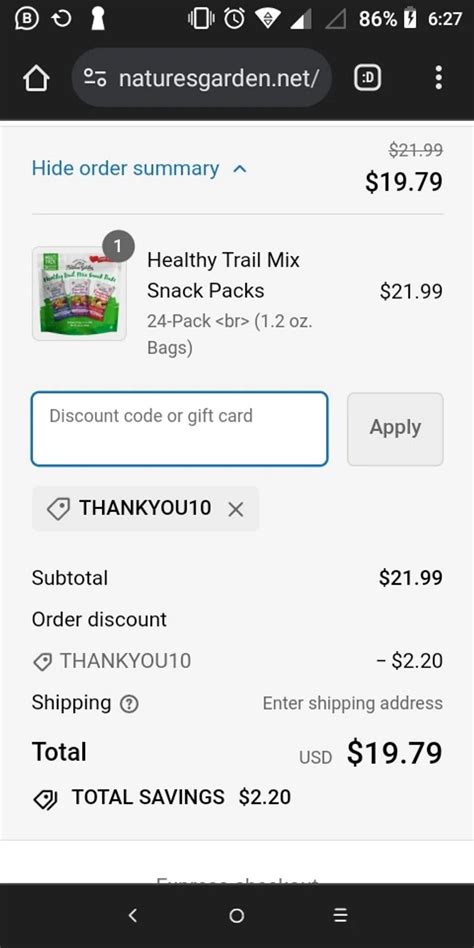
Task: Click the shipping help question mark icon
Action: pyautogui.click(x=129, y=704)
